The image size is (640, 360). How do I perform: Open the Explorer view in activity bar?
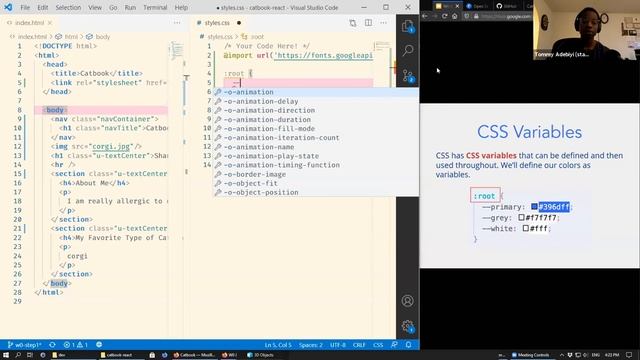[x=407, y=27]
